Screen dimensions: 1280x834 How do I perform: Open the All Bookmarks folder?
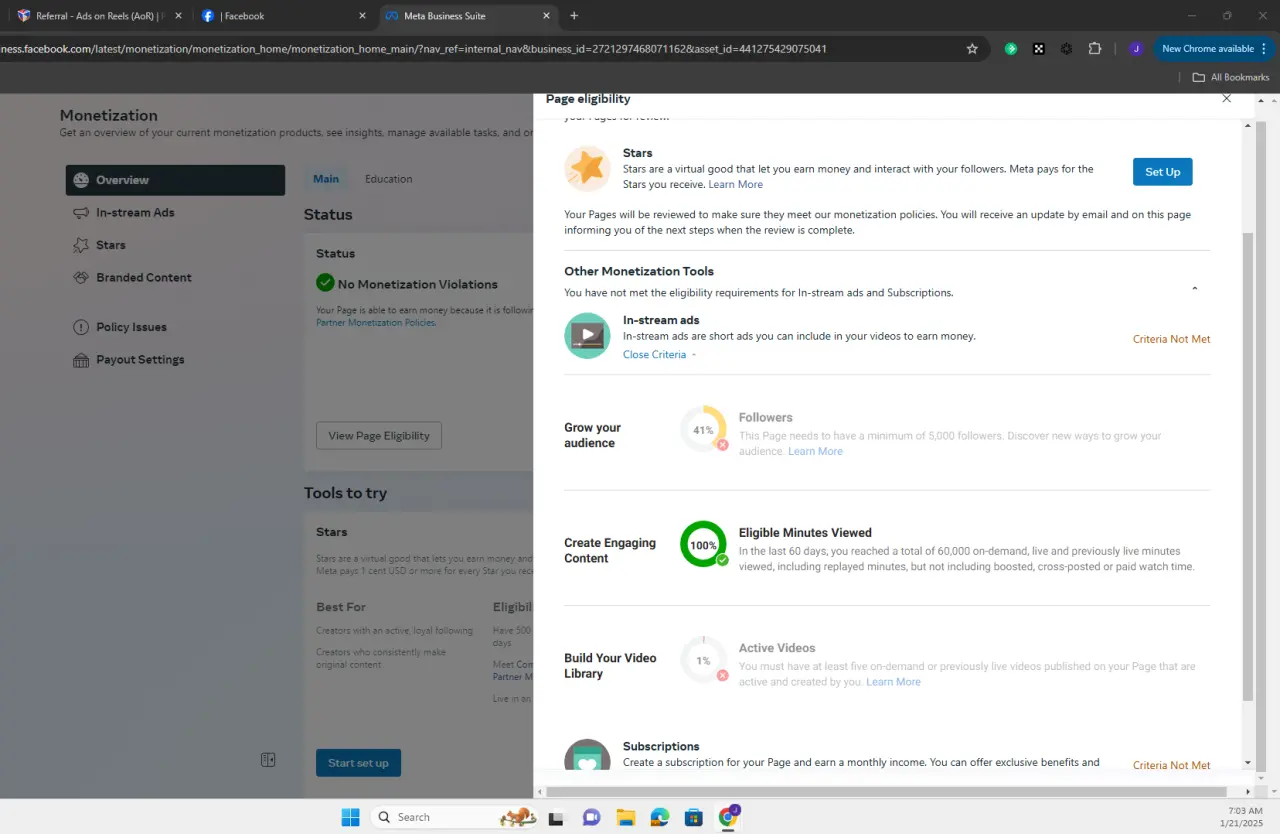point(1231,77)
